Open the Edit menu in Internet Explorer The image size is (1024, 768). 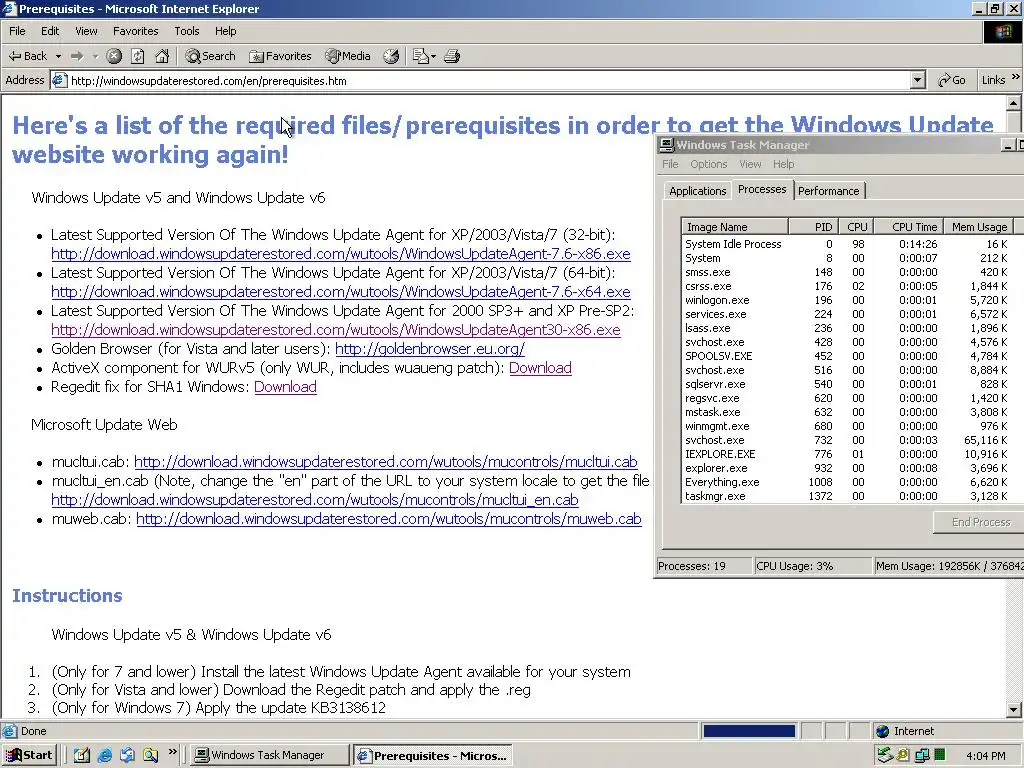(50, 31)
